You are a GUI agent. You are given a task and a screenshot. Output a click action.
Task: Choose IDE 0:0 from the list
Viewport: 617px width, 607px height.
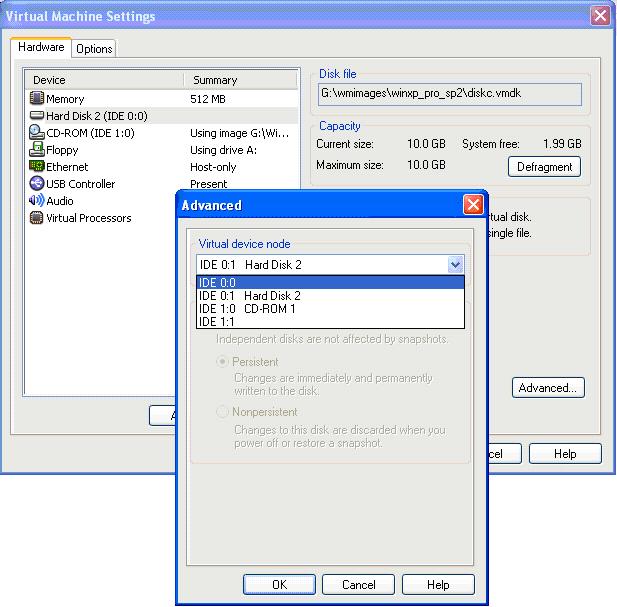coord(330,283)
